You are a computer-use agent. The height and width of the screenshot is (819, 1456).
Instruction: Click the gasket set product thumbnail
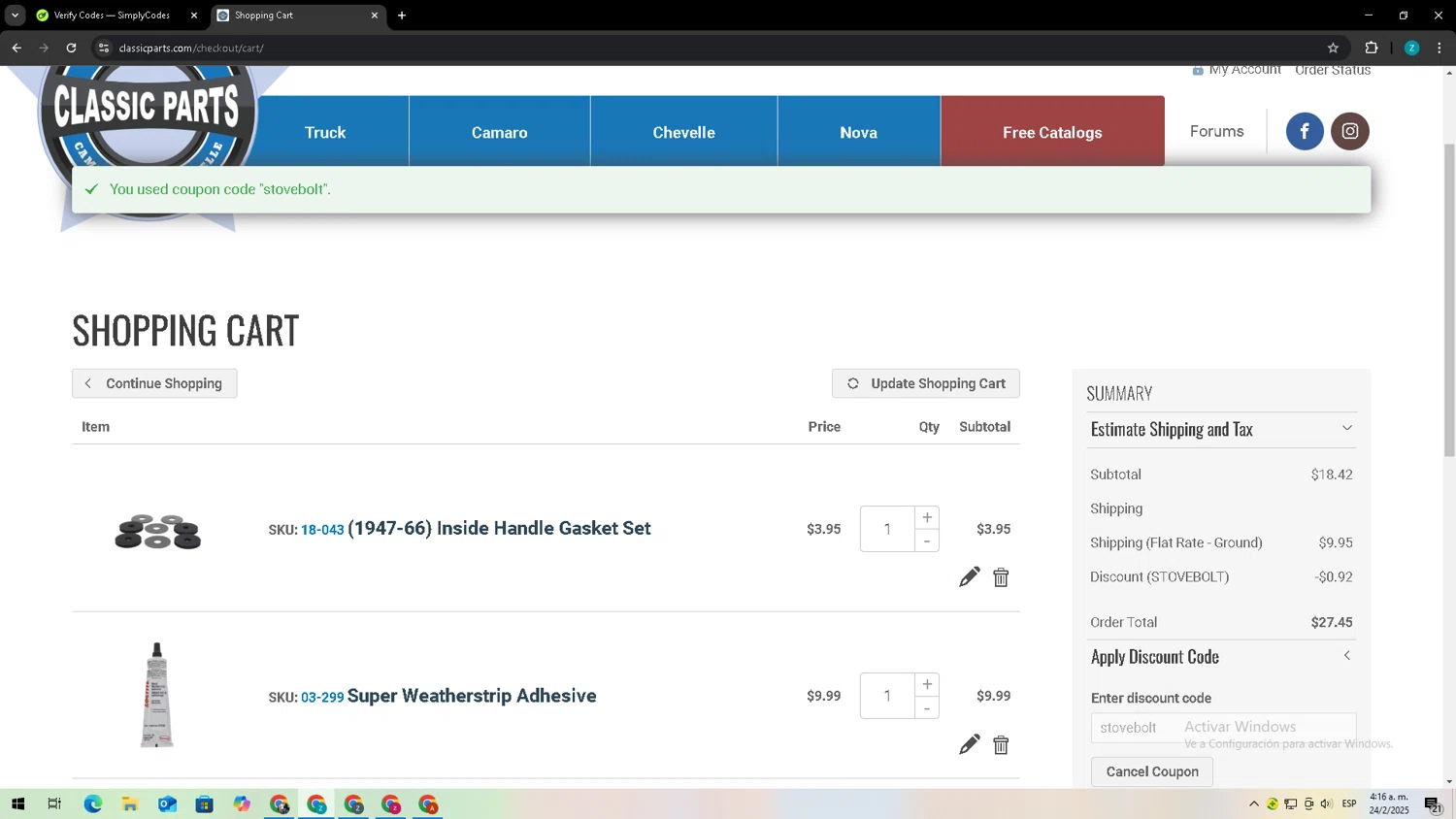[157, 531]
